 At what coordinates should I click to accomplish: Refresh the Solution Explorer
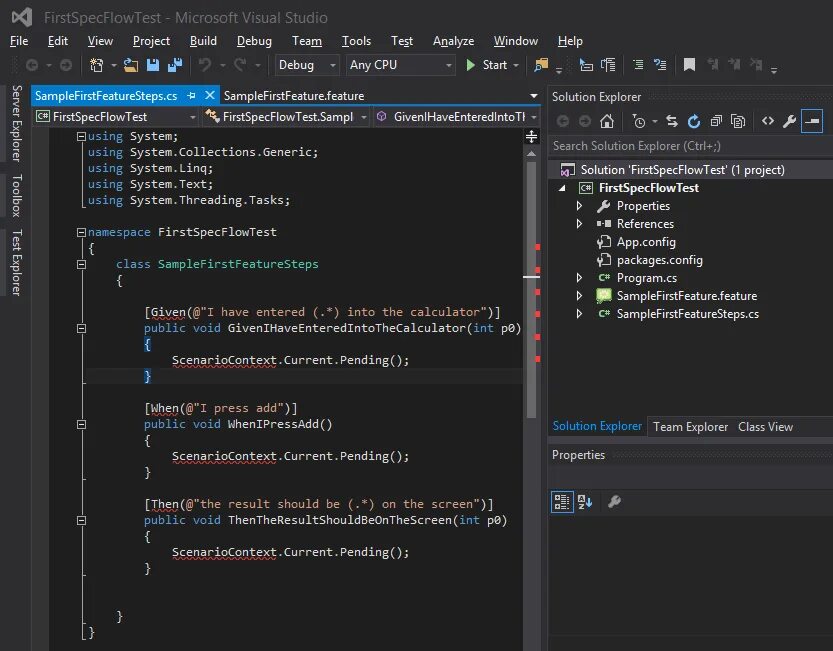pyautogui.click(x=694, y=121)
